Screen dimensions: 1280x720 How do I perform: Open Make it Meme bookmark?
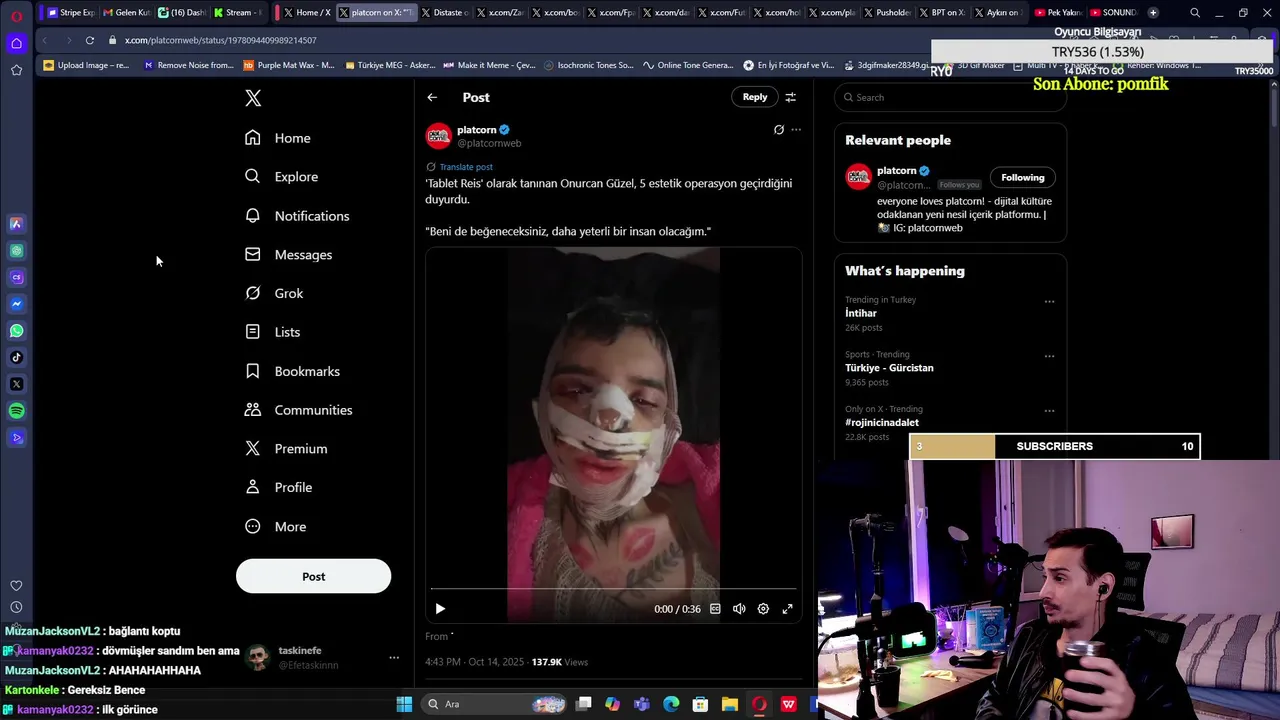click(x=490, y=65)
